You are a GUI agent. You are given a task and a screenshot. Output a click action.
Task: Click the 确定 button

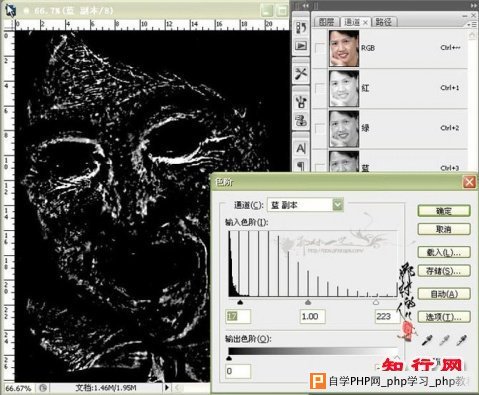[x=444, y=211]
